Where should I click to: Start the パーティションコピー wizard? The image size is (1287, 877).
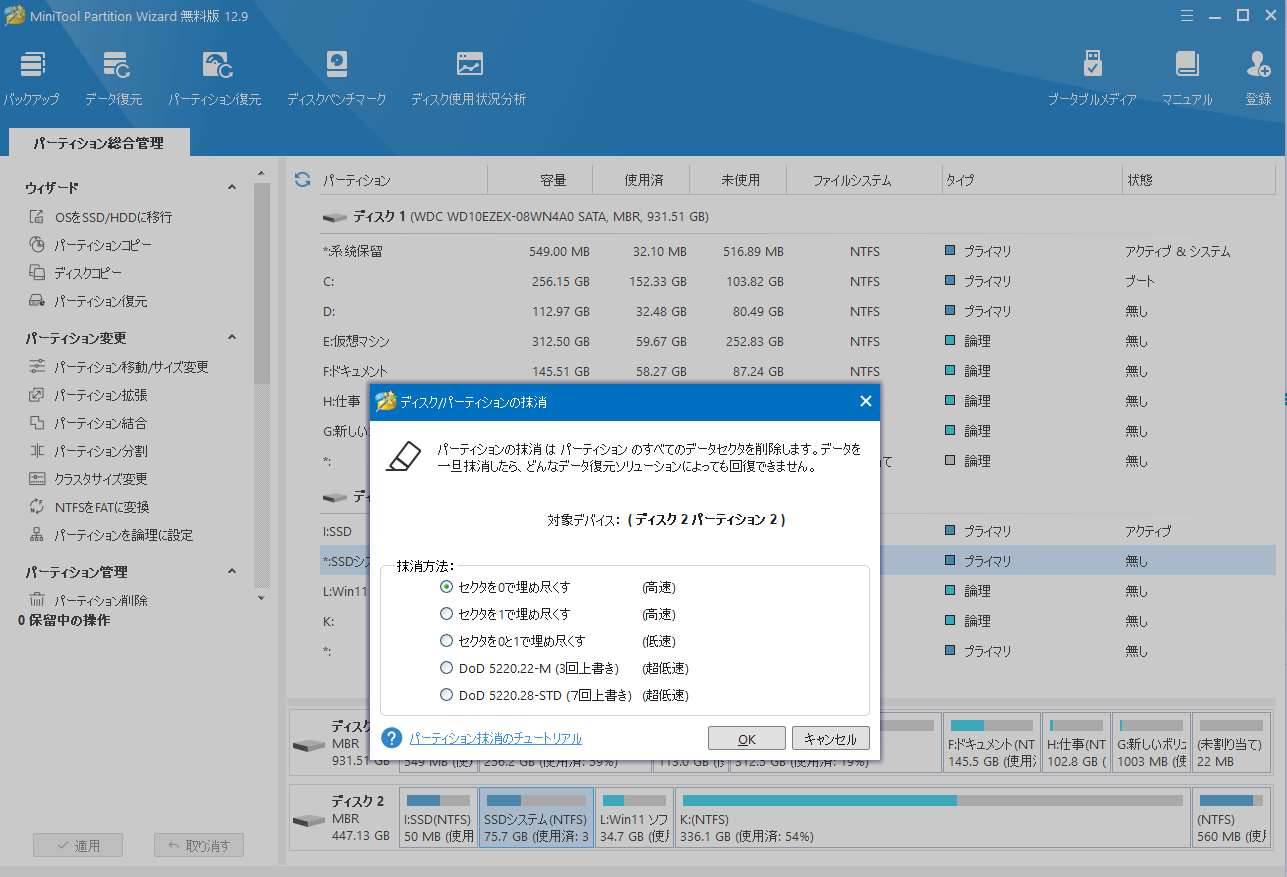click(x=90, y=245)
